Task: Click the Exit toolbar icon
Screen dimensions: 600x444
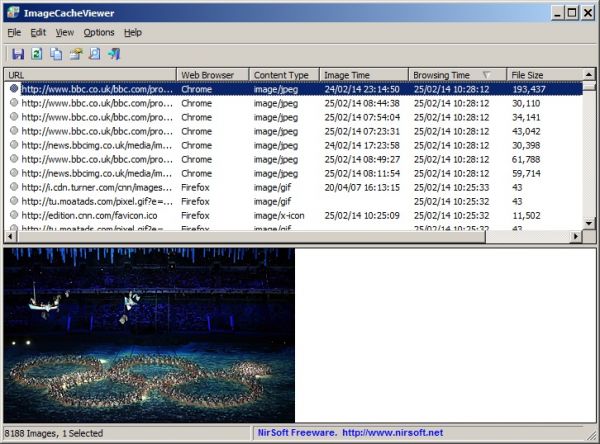Action: point(113,54)
